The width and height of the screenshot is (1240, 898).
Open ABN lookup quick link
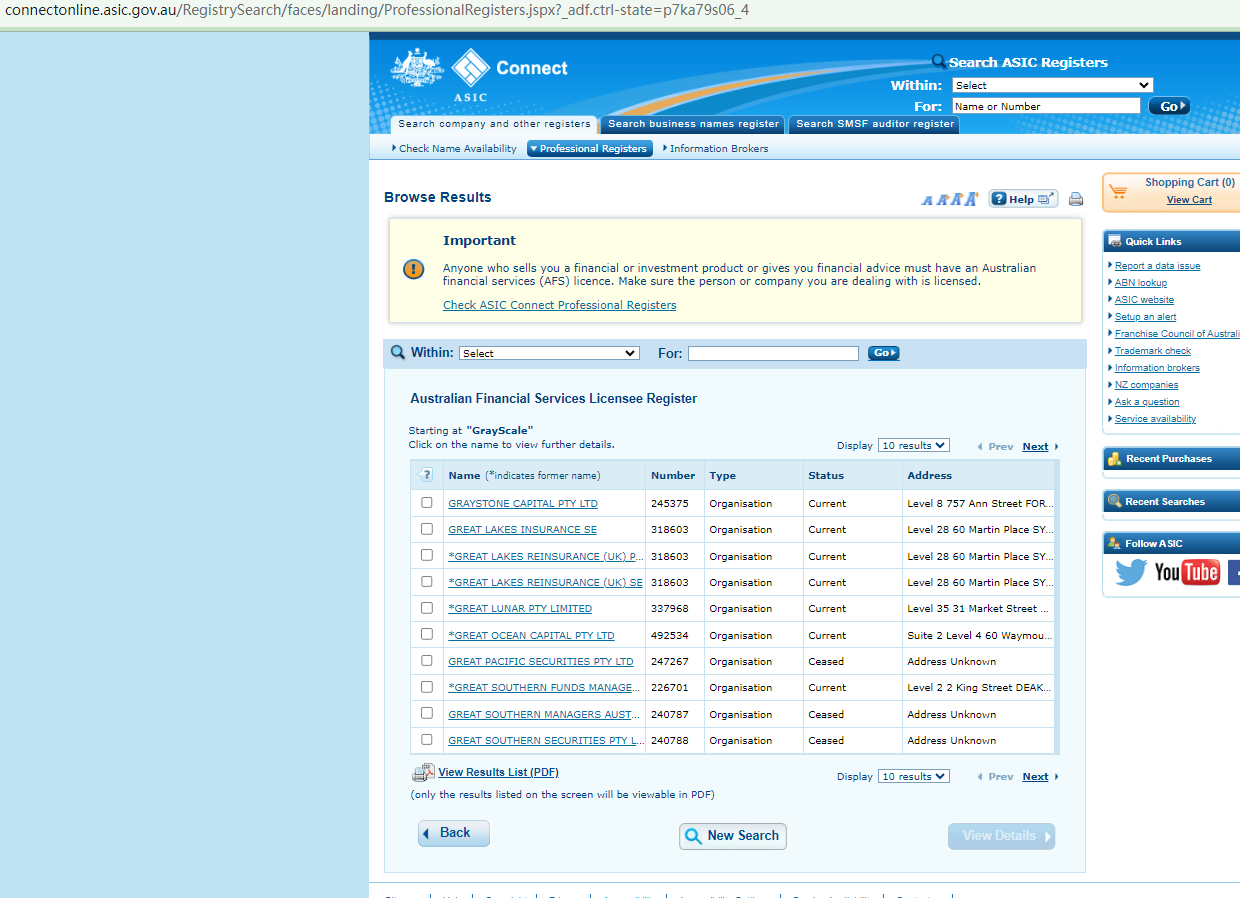click(x=1141, y=283)
